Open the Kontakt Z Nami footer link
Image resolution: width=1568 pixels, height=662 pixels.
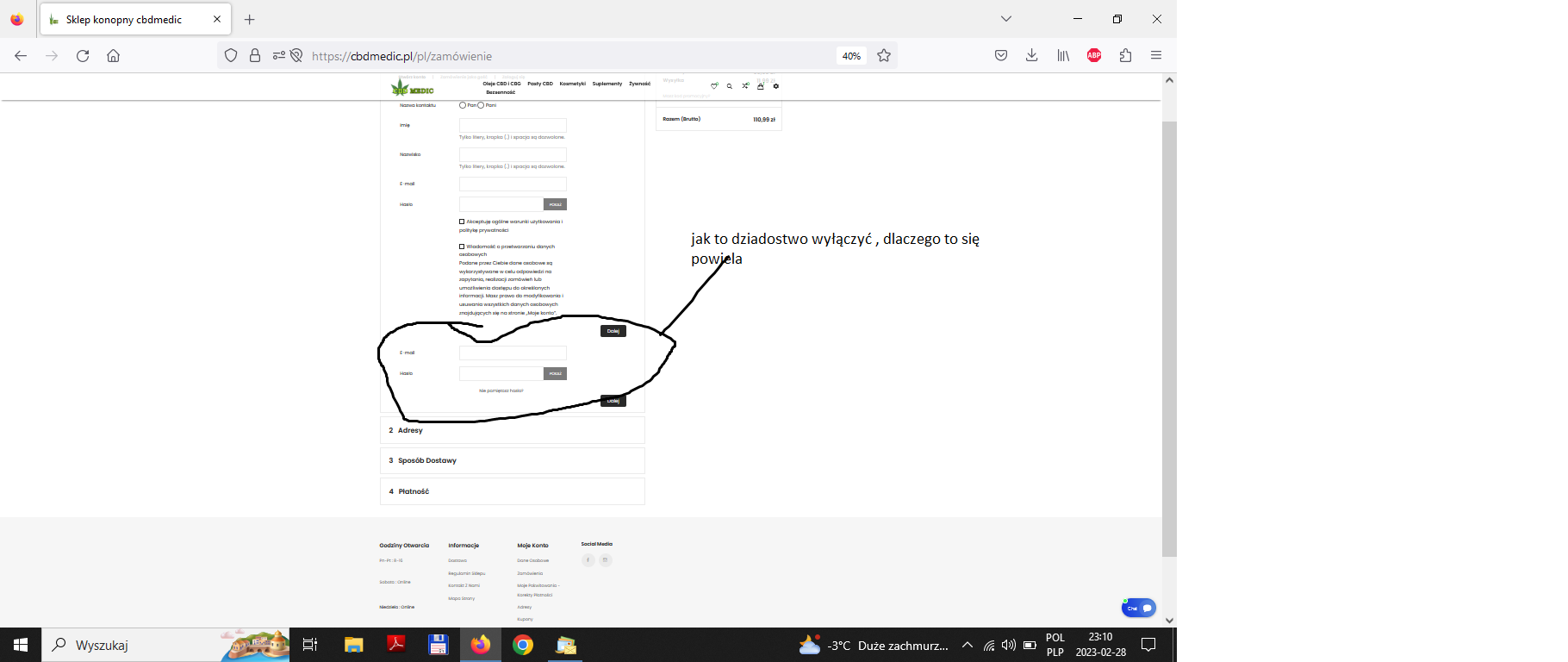pyautogui.click(x=464, y=585)
